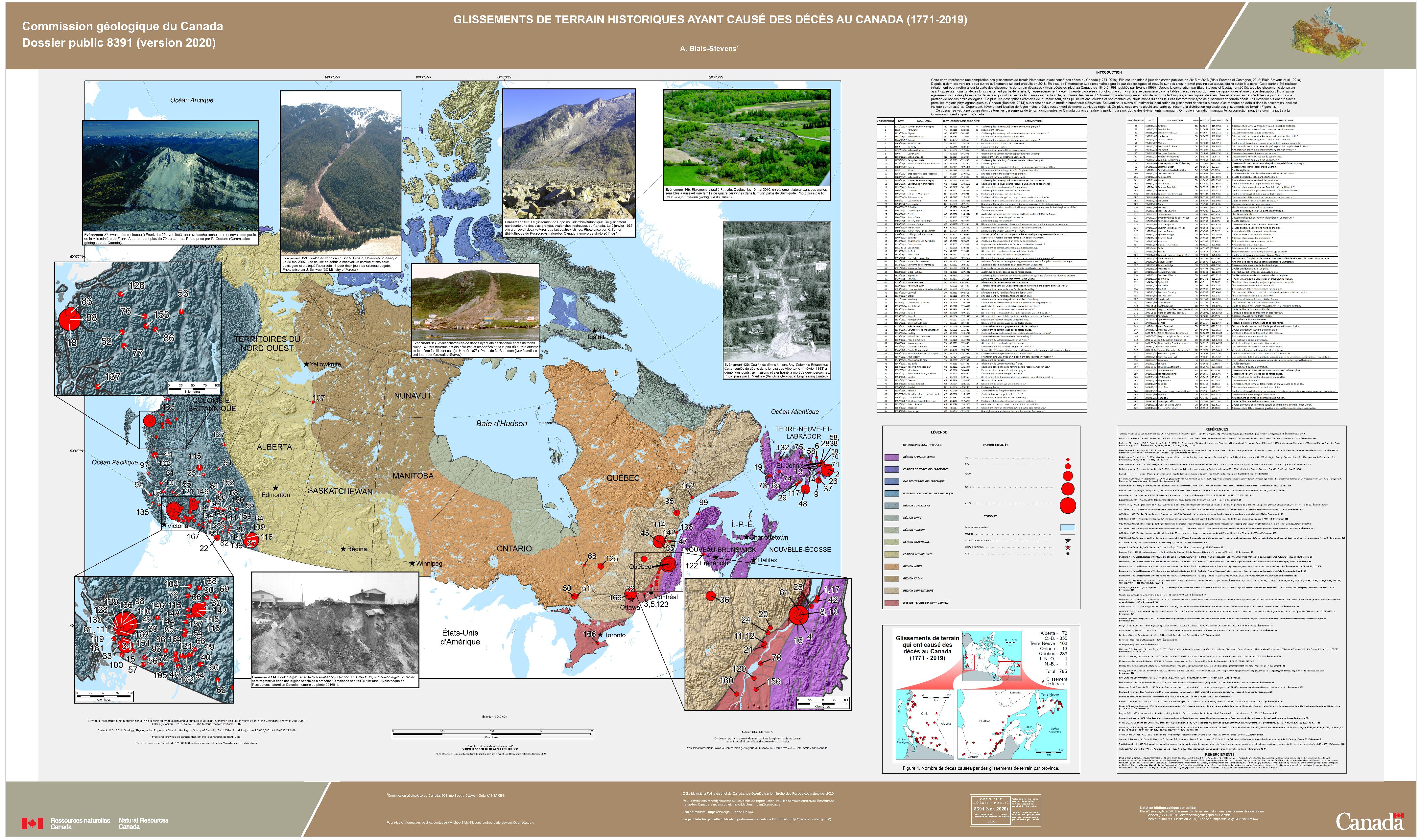Click the red national capital star in legend
1420x840 pixels.
point(1067,548)
